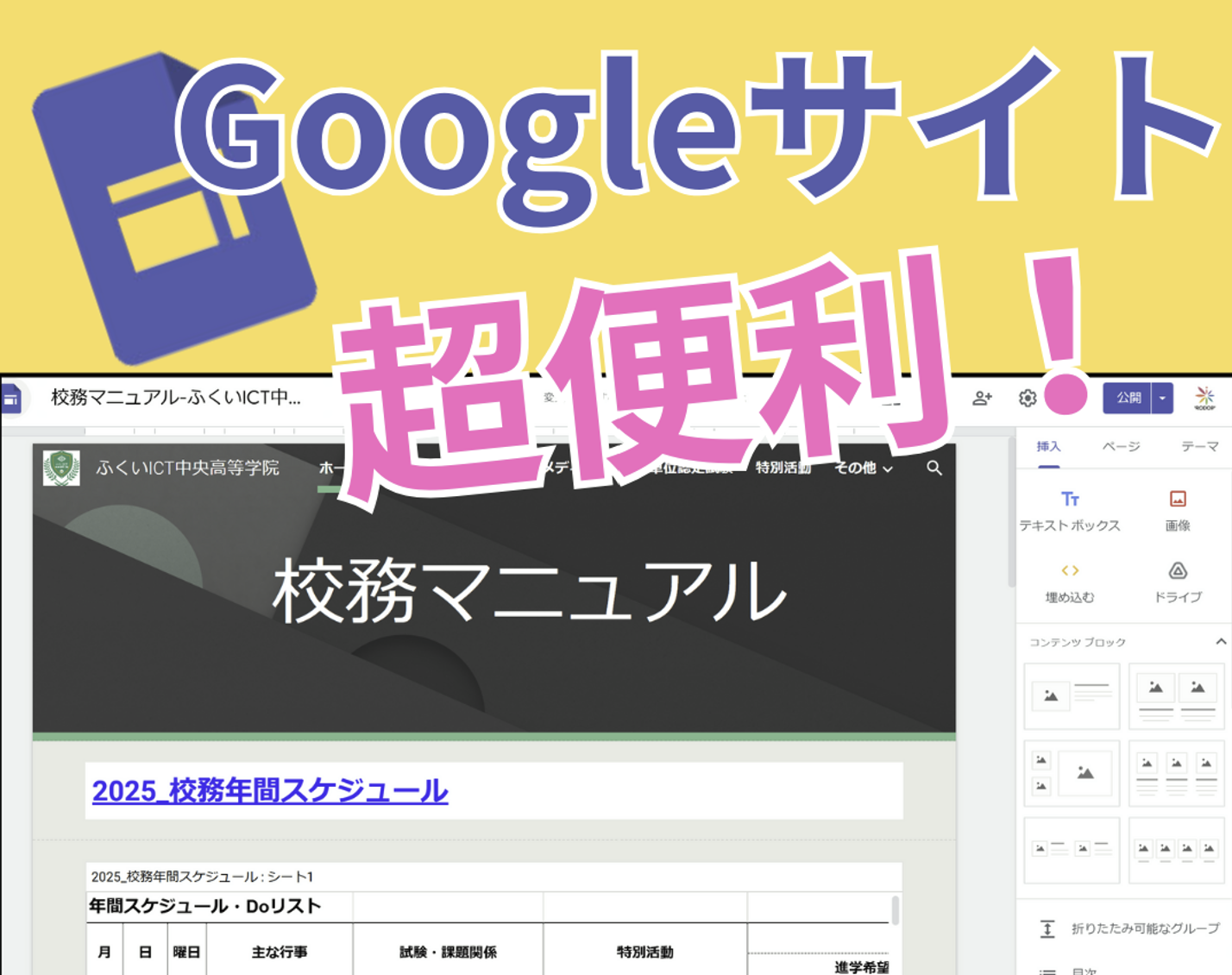Choose four-image content block layout
Screen dimensions: 1232x975
(1177, 850)
